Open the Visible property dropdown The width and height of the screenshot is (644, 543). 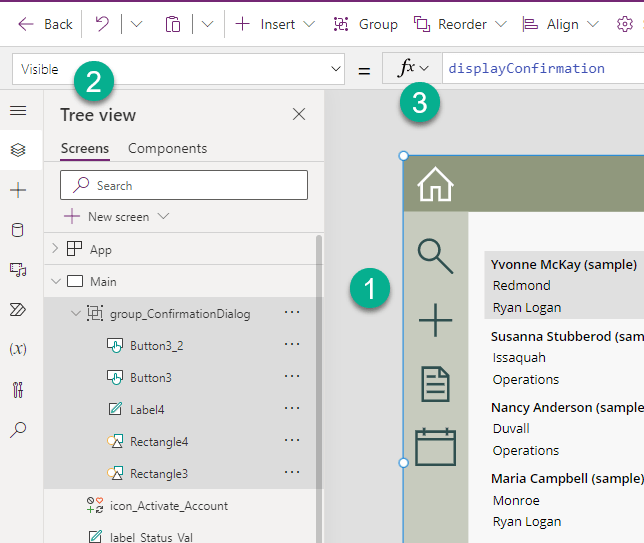[x=178, y=69]
